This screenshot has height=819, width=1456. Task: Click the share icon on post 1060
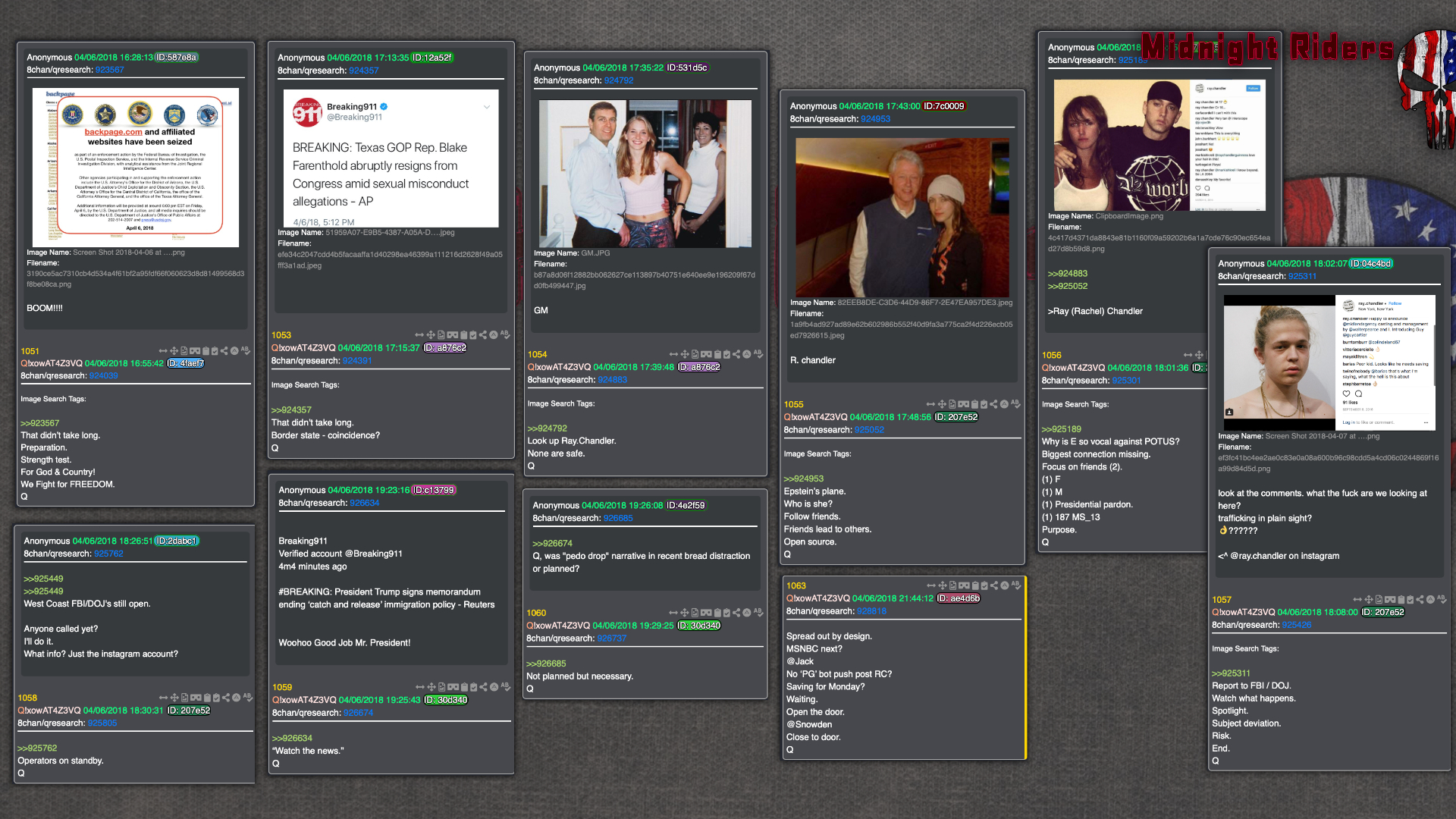pos(736,613)
